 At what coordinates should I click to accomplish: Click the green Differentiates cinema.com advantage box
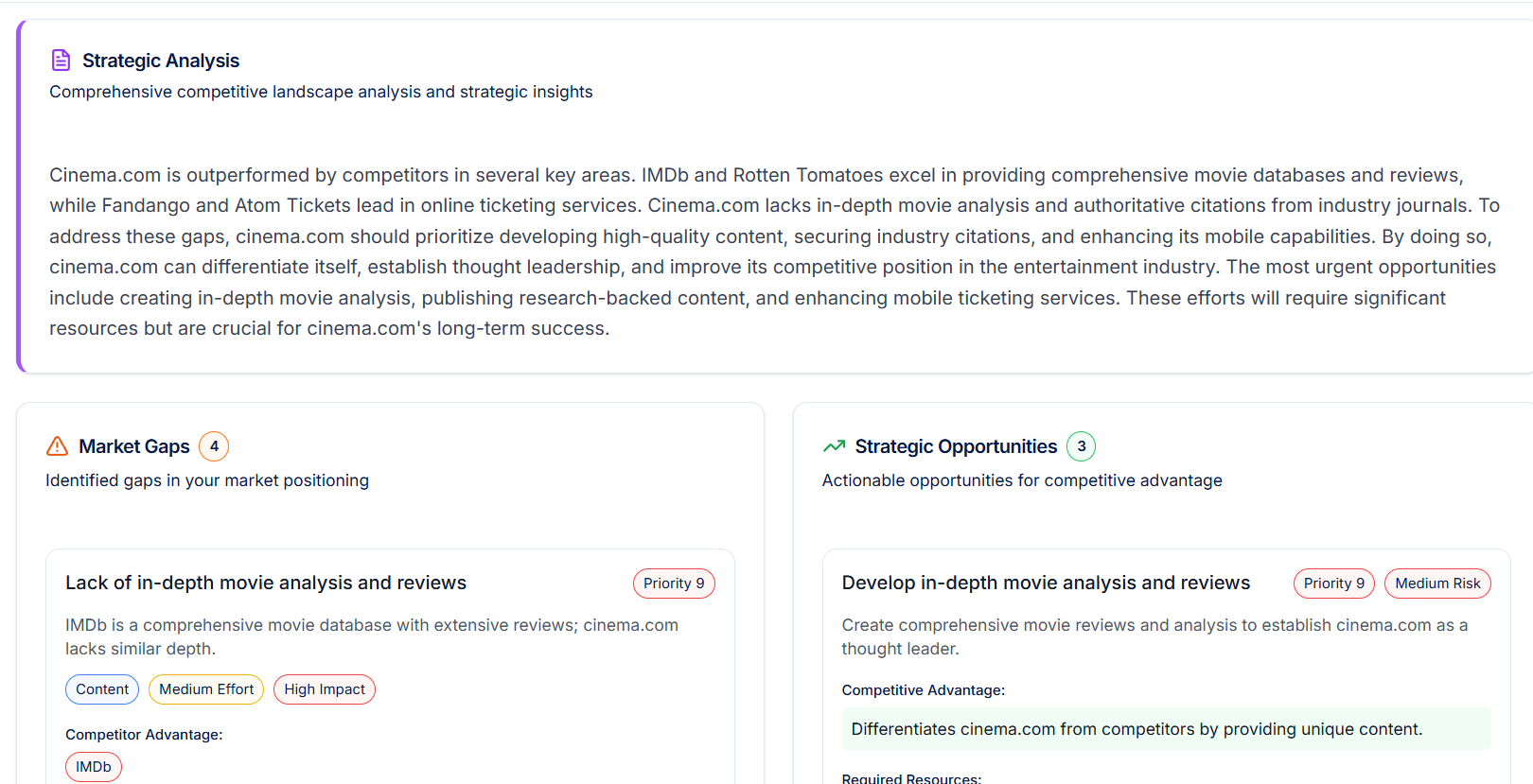point(1166,729)
